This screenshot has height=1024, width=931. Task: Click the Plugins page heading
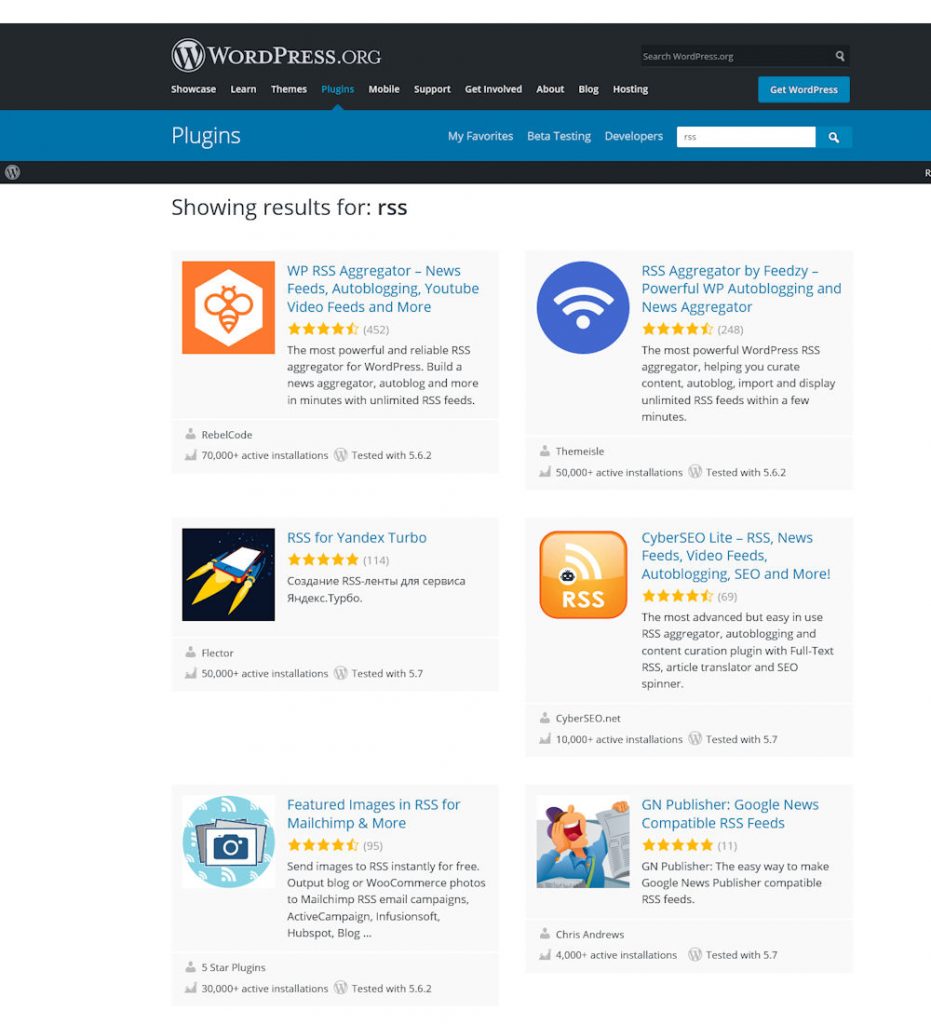[x=206, y=136]
